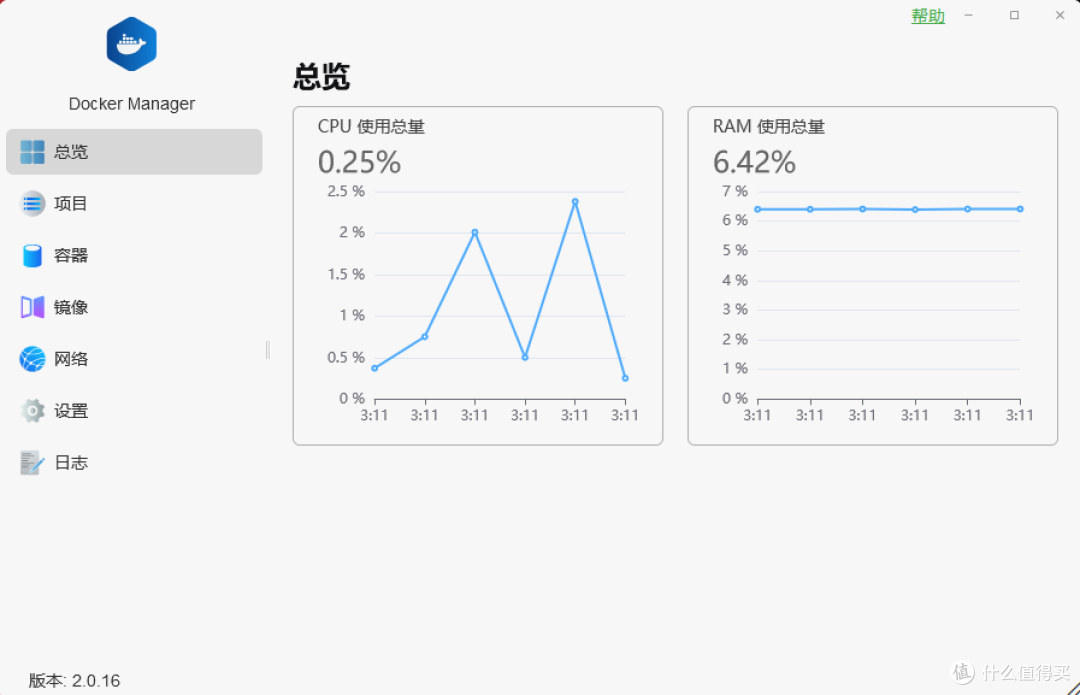1080x695 pixels.
Task: Click the 总览 page heading
Action: (322, 76)
